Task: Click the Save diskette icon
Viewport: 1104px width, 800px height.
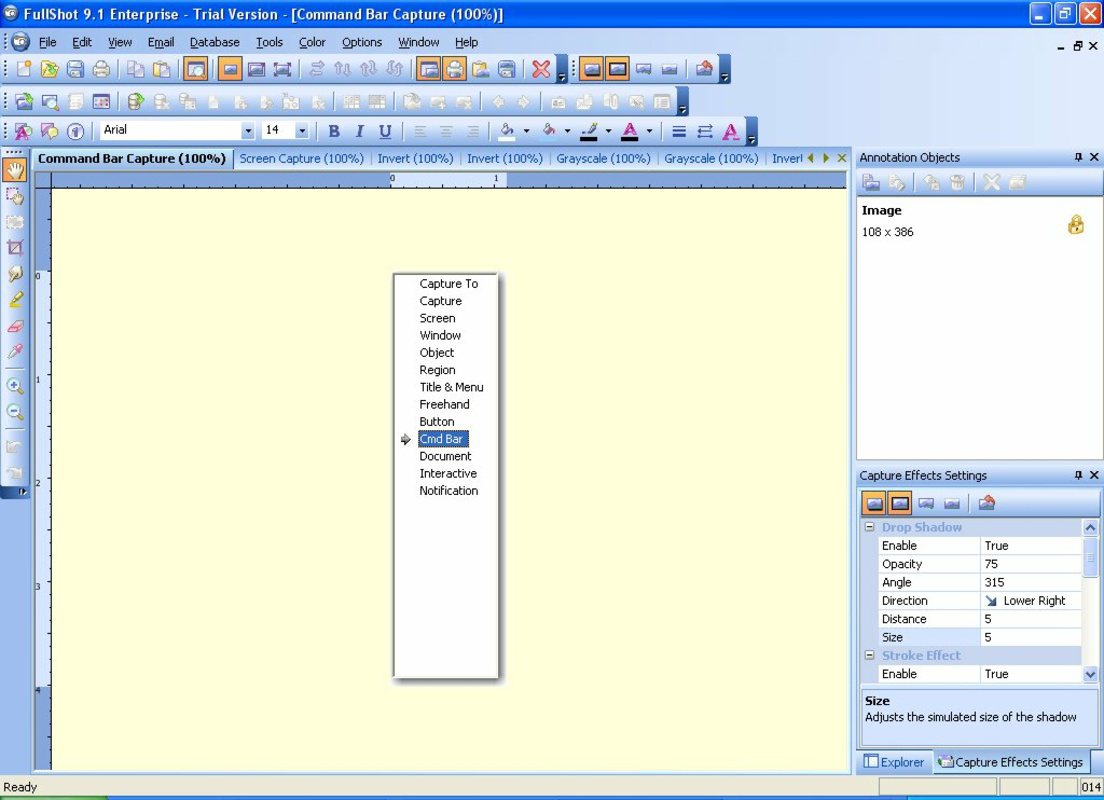Action: coord(75,68)
